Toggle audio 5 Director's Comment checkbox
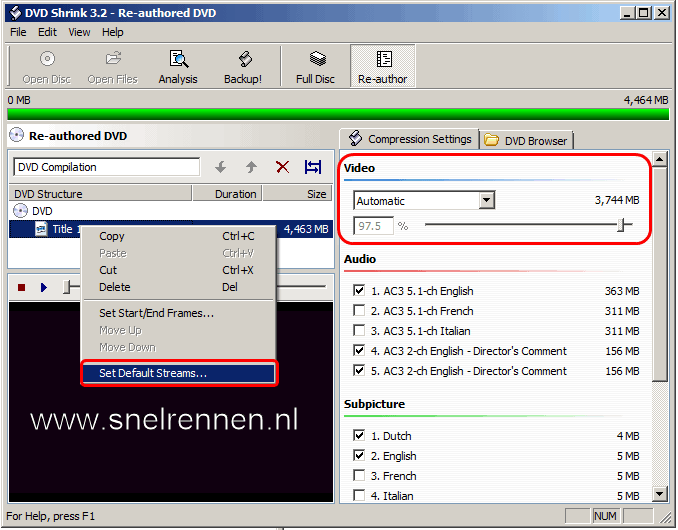The height and width of the screenshot is (530, 678). click(x=359, y=370)
